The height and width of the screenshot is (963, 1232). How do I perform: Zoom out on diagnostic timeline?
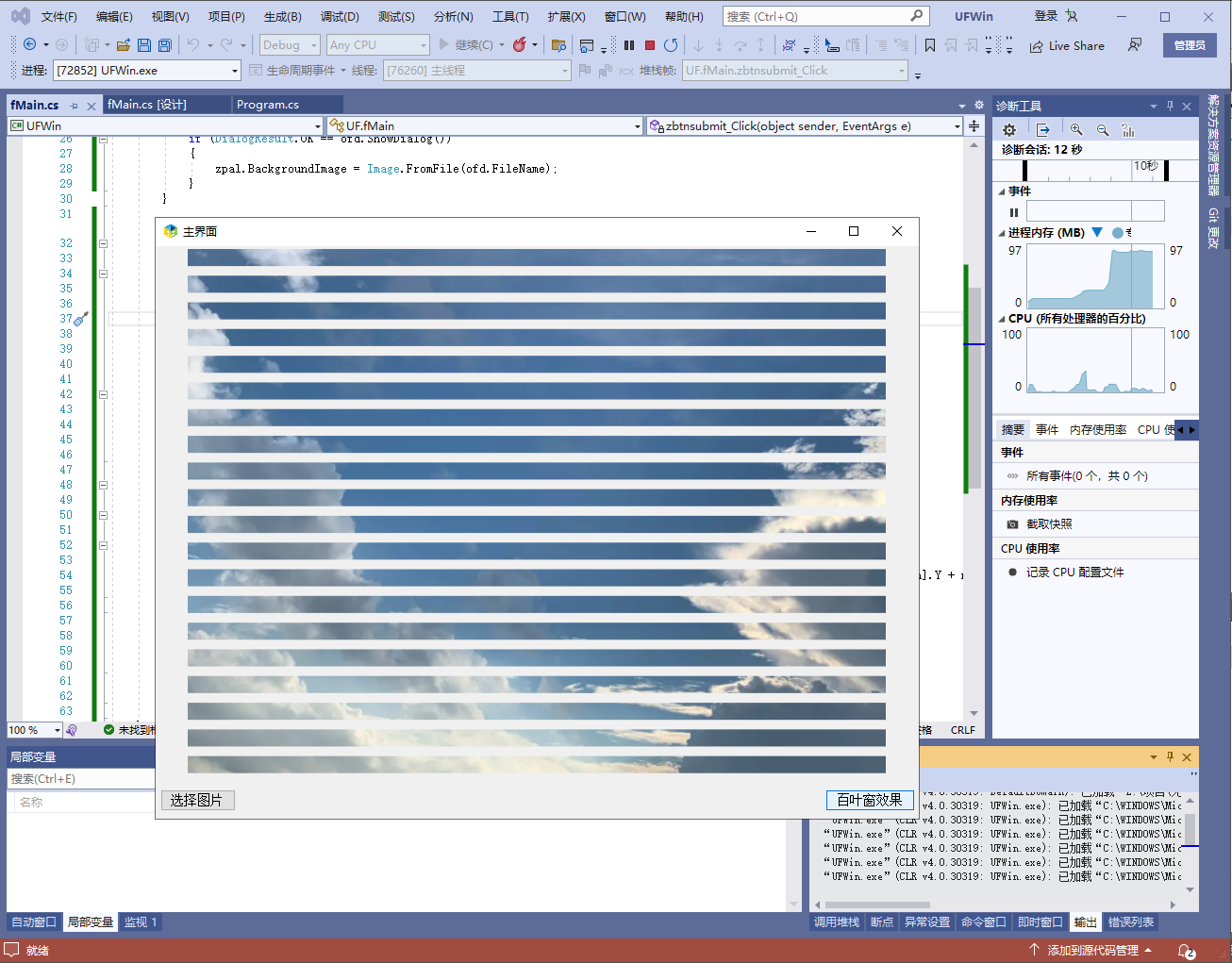coord(1102,130)
